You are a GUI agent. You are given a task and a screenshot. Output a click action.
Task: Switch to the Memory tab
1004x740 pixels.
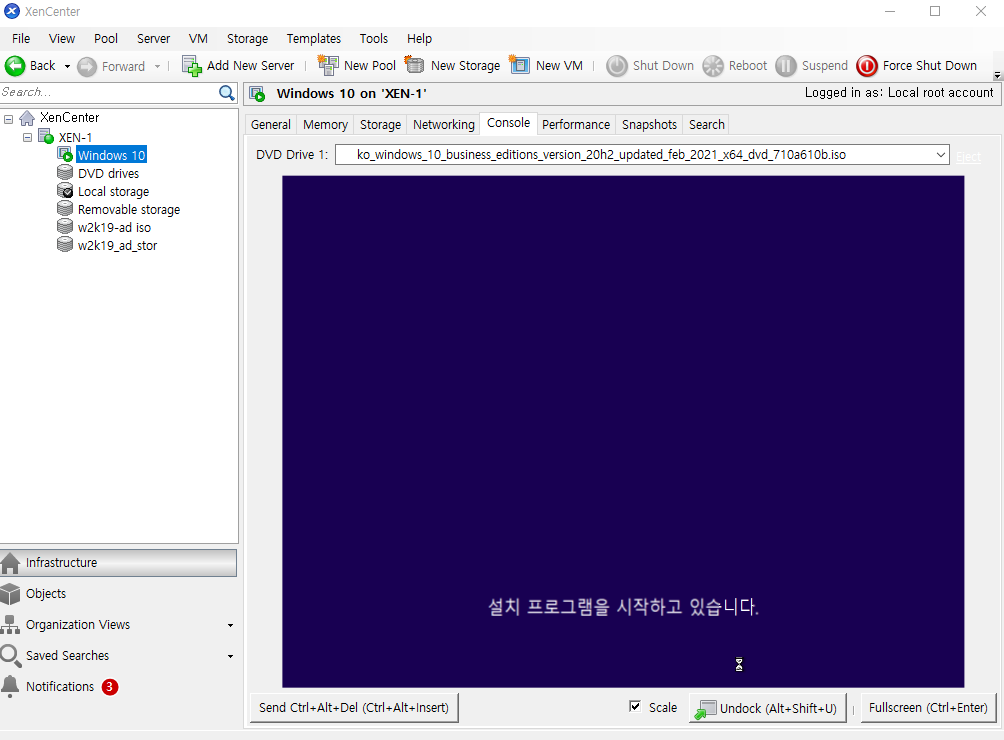[325, 125]
